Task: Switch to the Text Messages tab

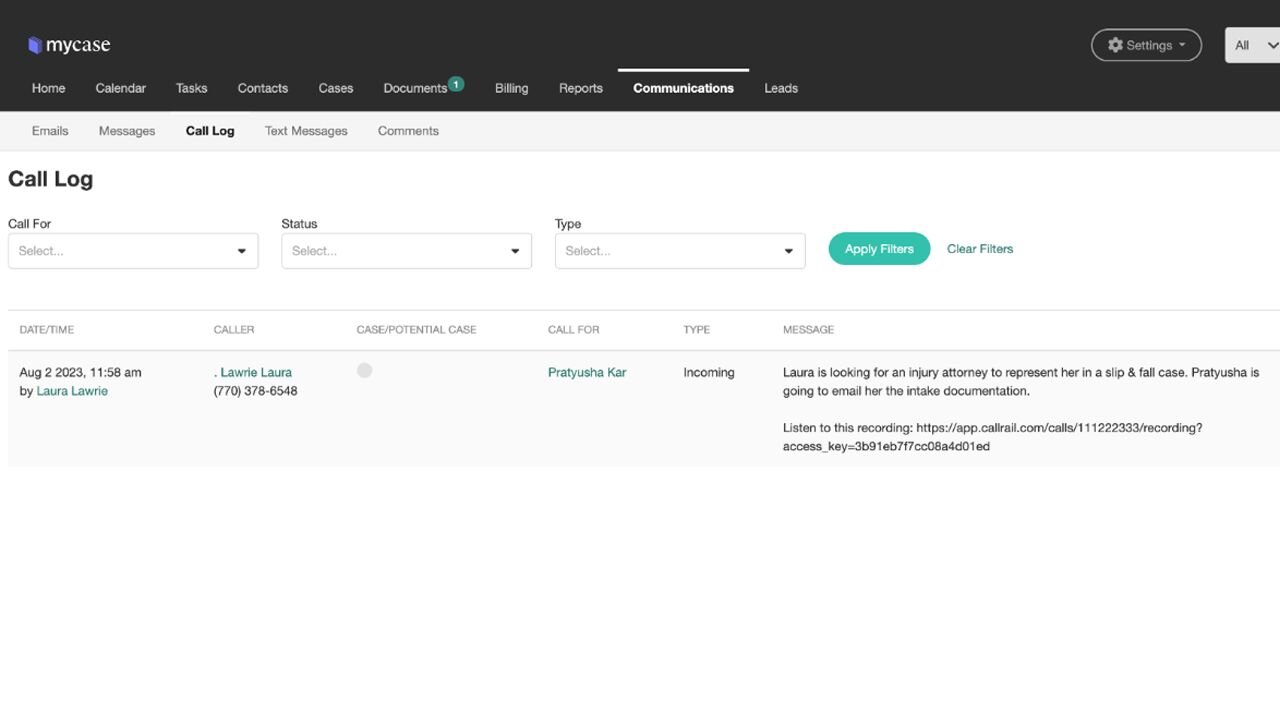Action: click(x=305, y=130)
